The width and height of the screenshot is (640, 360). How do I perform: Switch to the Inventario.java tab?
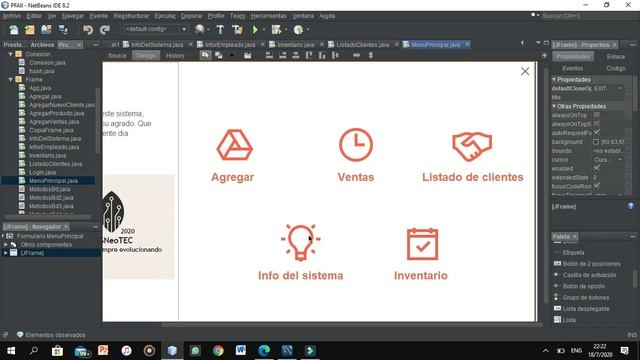click(296, 44)
